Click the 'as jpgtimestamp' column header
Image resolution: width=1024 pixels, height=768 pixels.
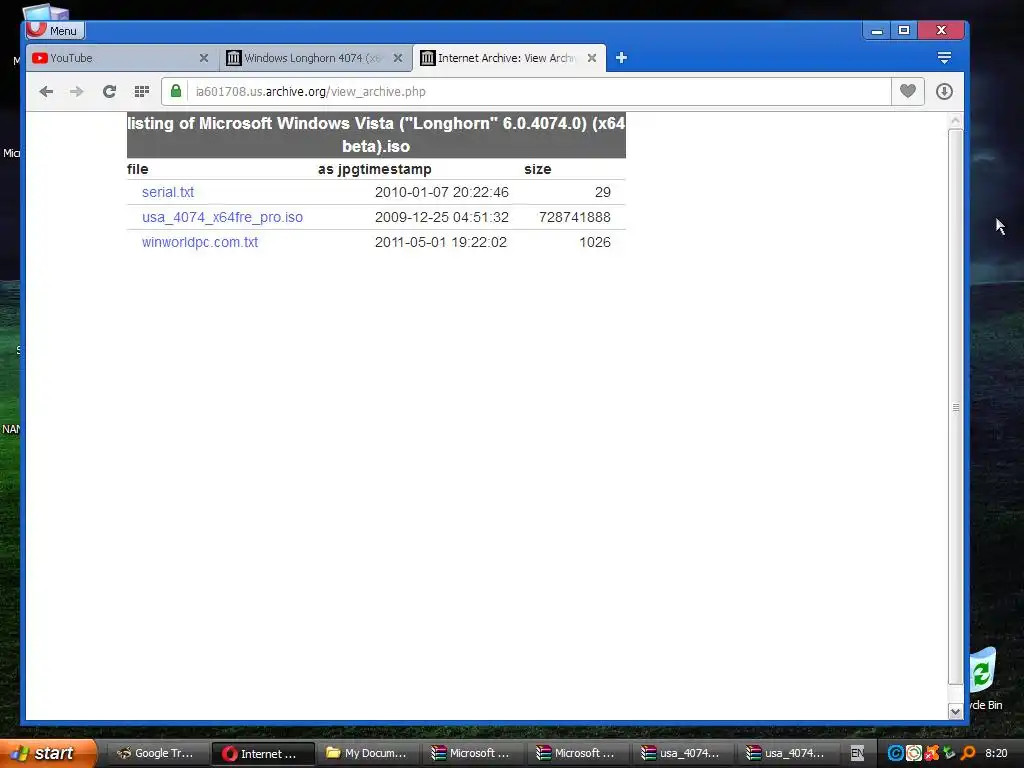click(x=375, y=169)
